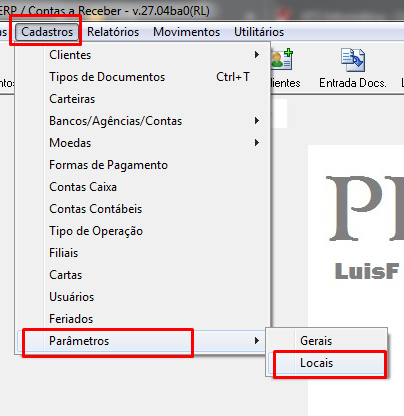Open the Relatórios menu

(113, 32)
